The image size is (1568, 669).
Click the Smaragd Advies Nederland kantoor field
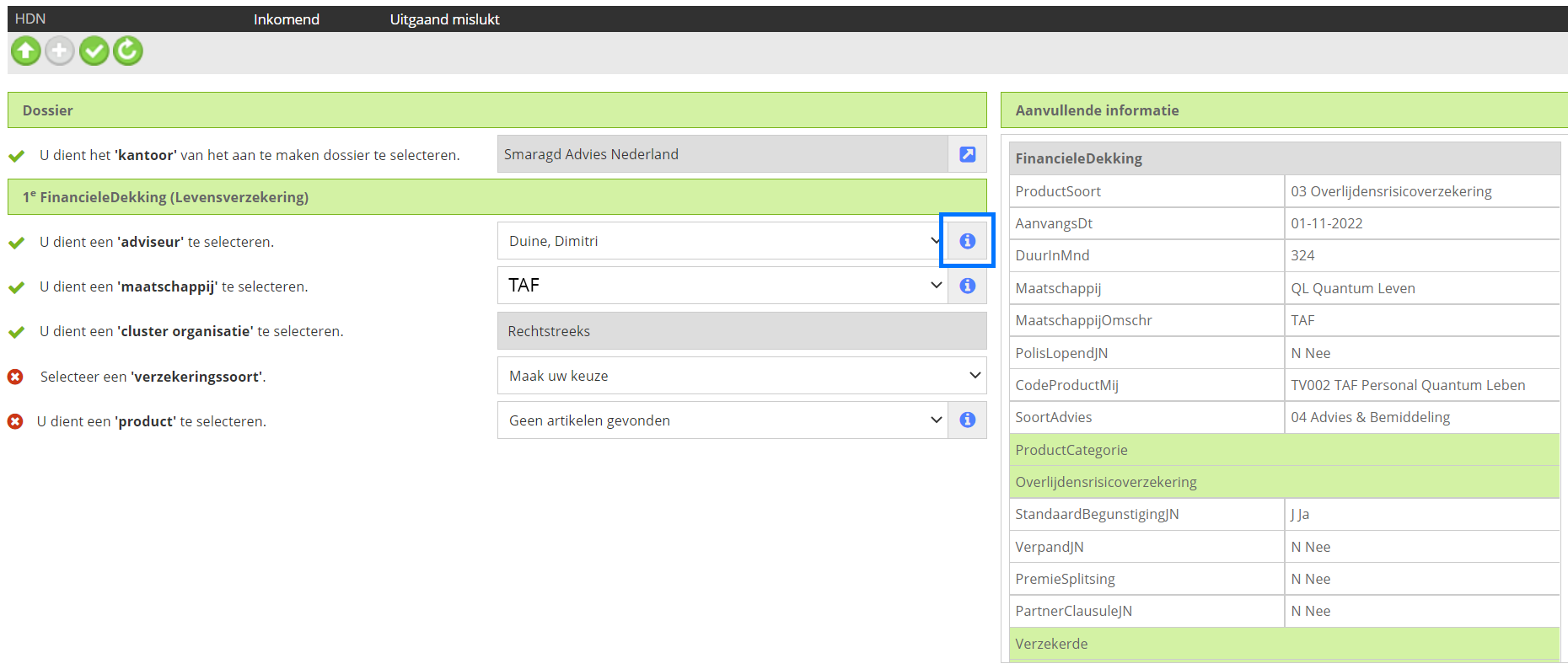pos(722,154)
